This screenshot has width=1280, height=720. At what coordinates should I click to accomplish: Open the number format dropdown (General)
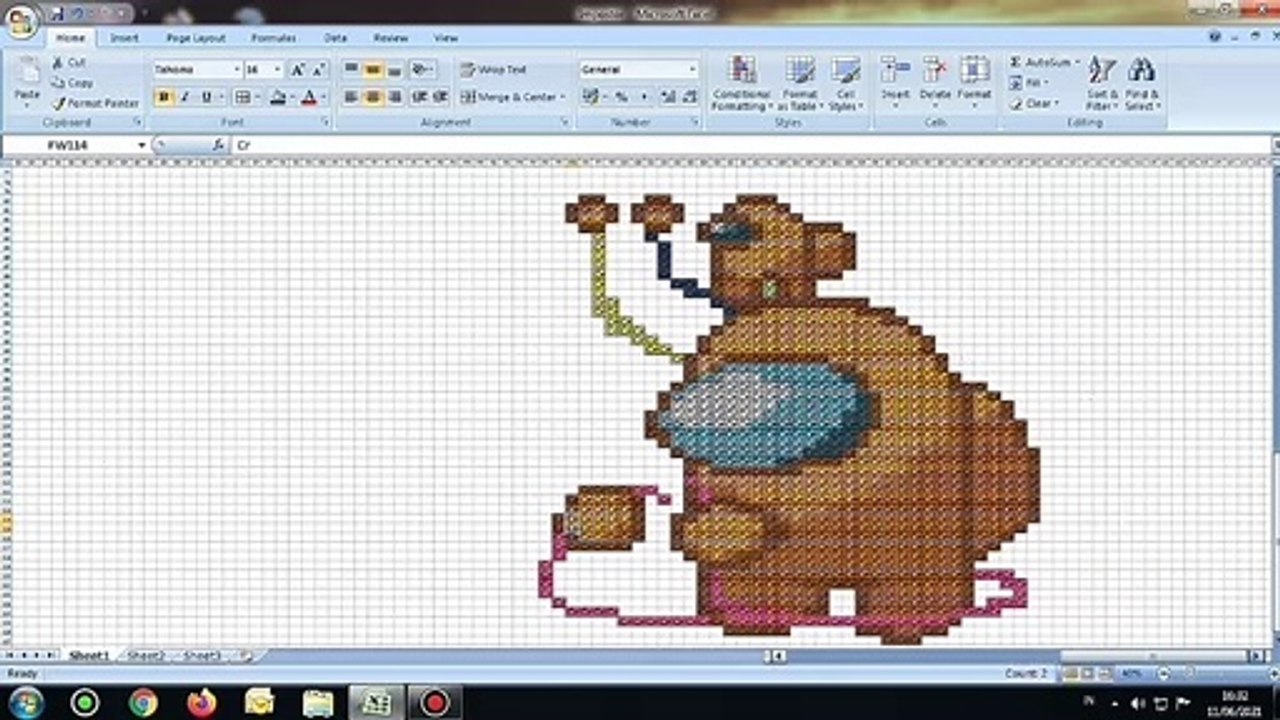[692, 70]
